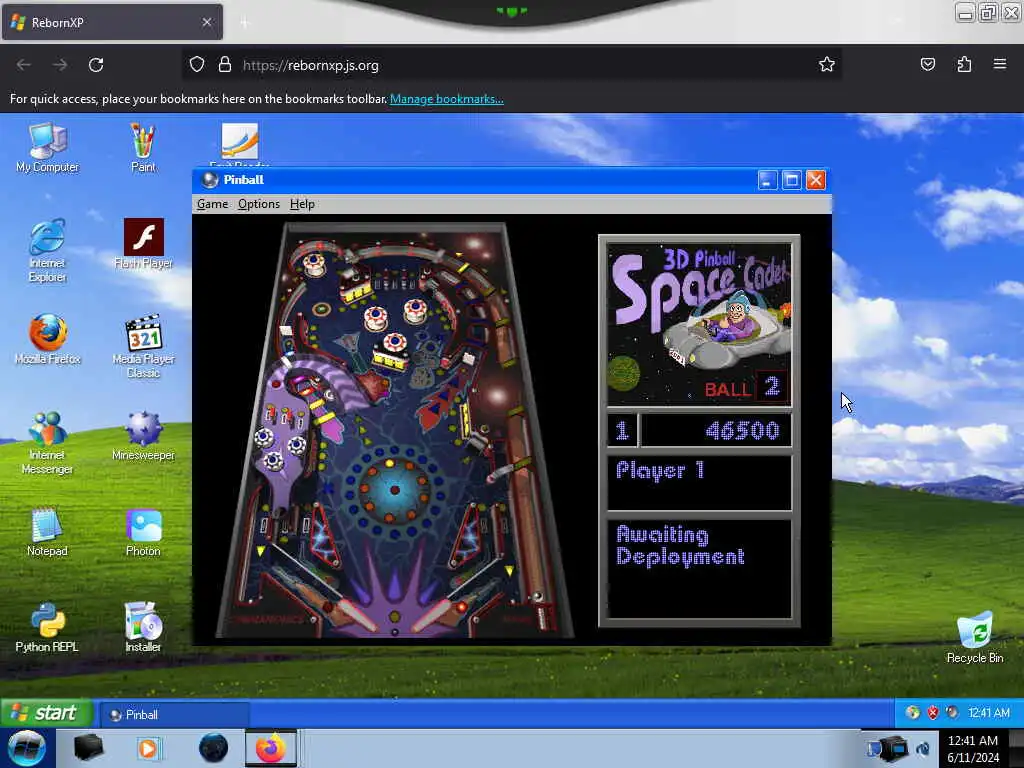
Task: Click the browser forward arrow
Action: (60, 65)
